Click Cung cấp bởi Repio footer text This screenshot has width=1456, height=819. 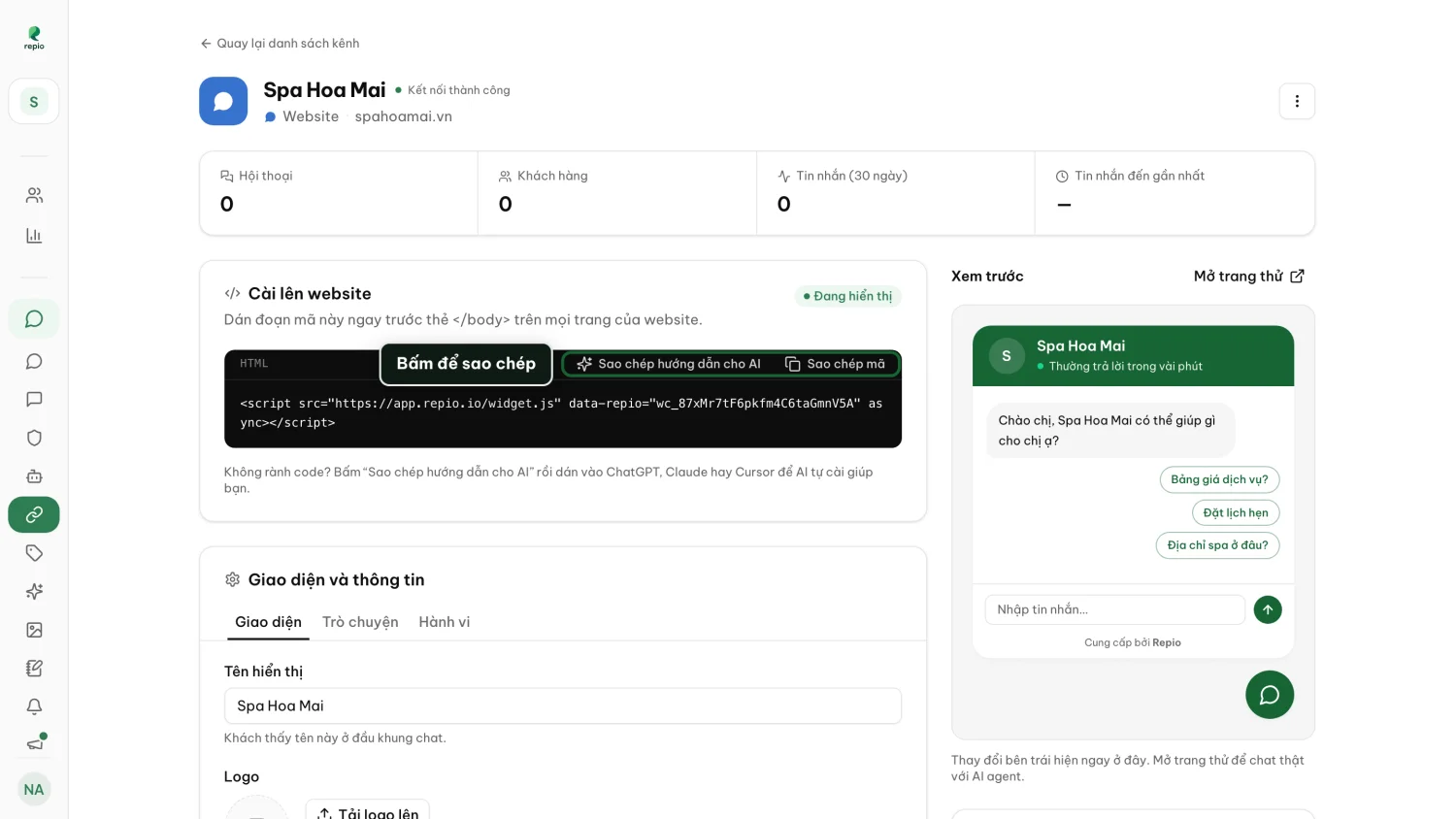point(1133,642)
